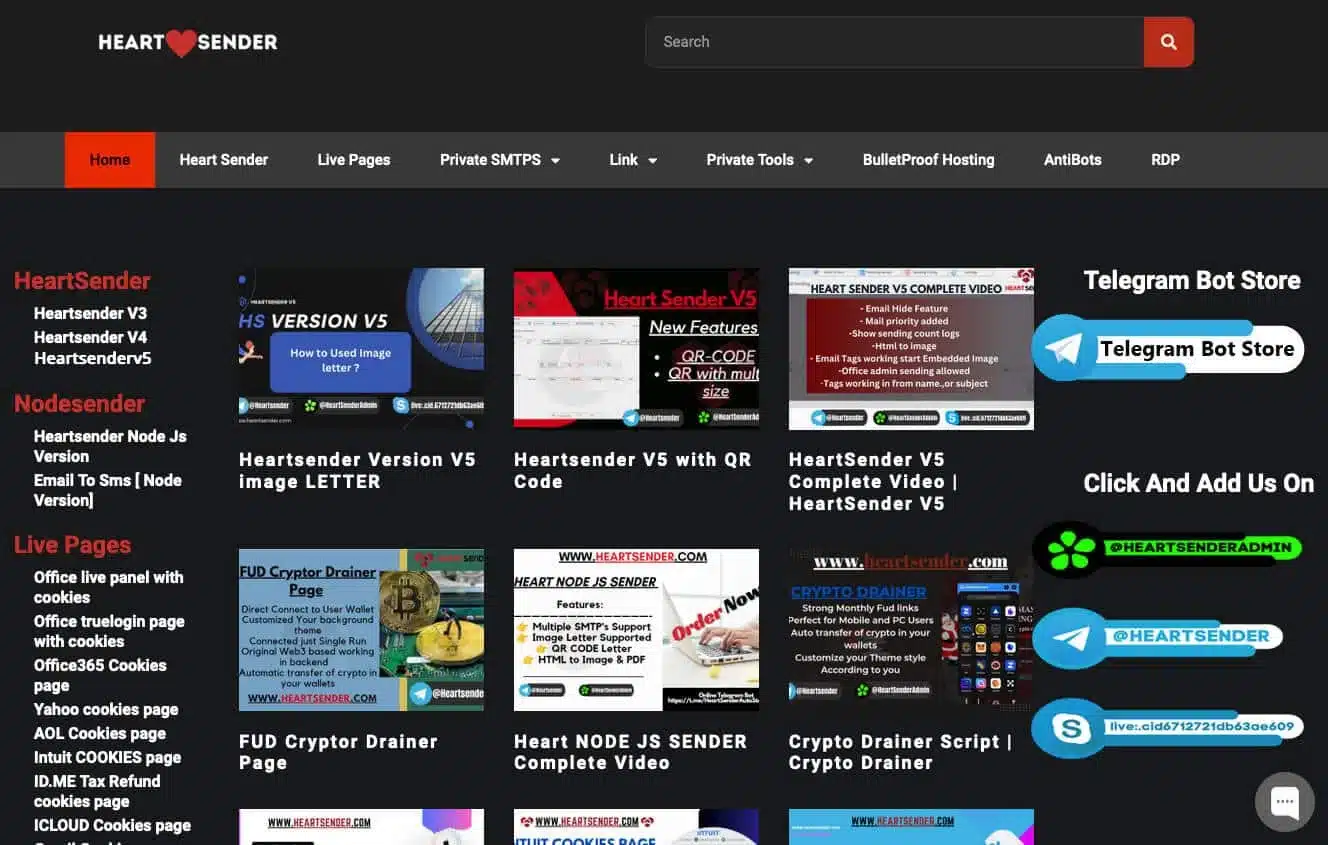Open Email To Sms Node Version link
The height and width of the screenshot is (845, 1328).
pyautogui.click(x=108, y=490)
